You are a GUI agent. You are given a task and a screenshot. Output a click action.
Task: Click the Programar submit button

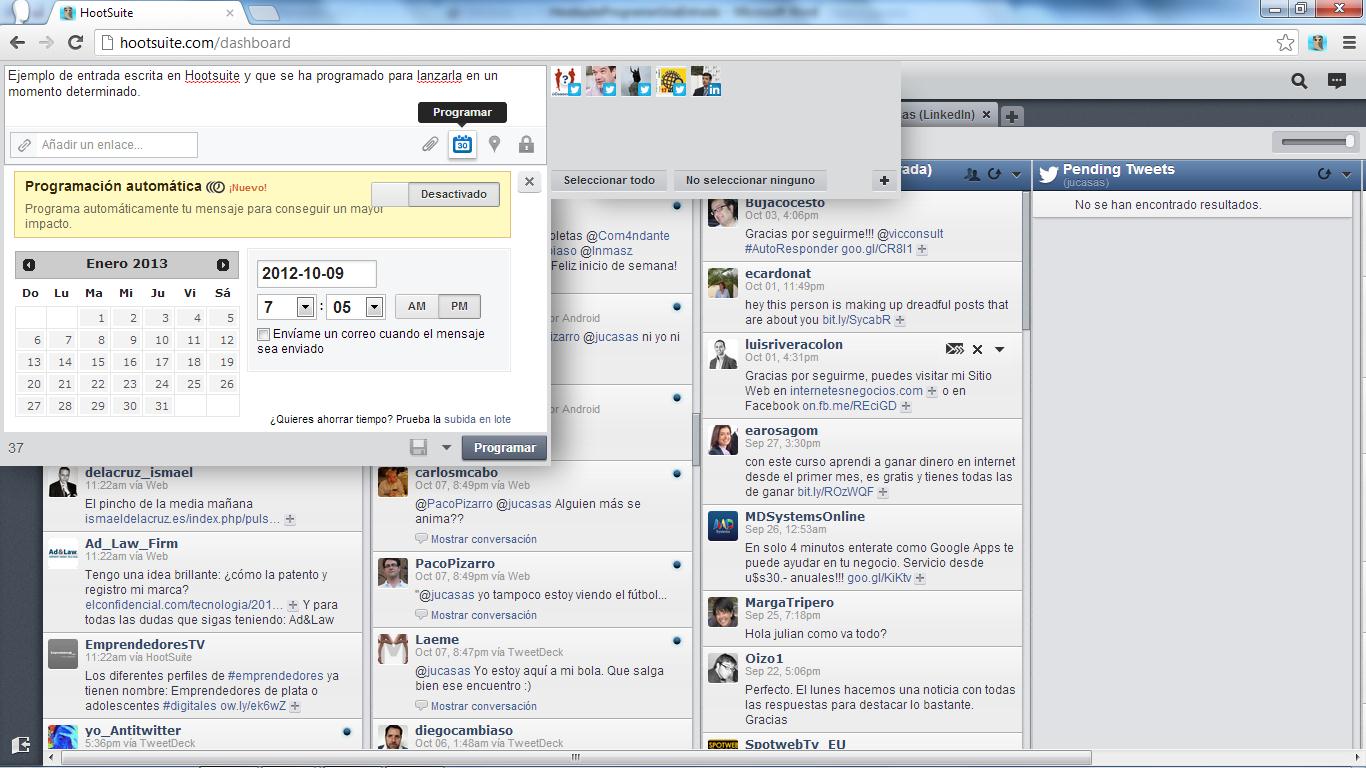[505, 448]
